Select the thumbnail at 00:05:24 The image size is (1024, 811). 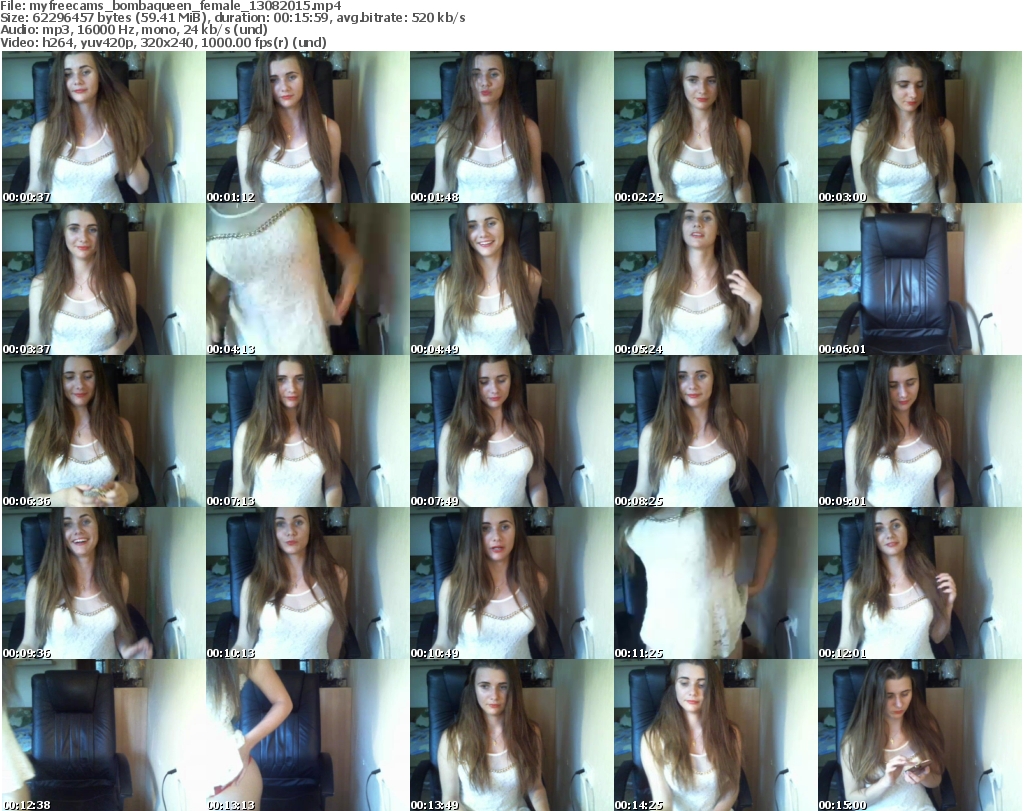(715, 279)
